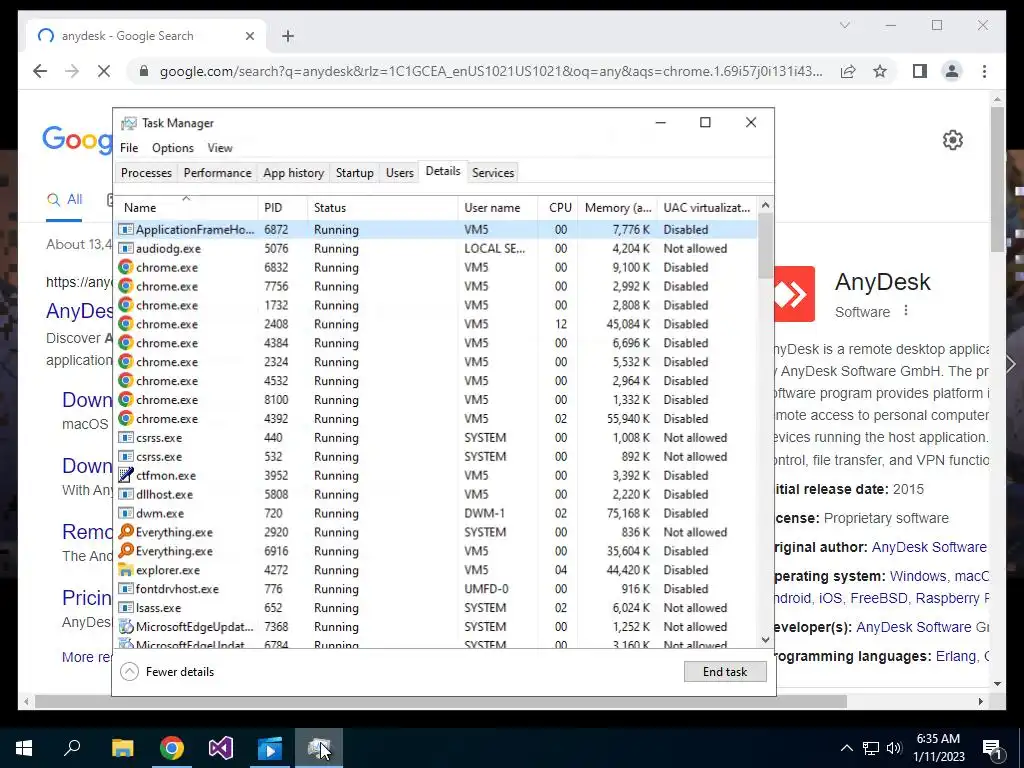Viewport: 1024px width, 768px height.
Task: Open the Windows operating system link
Action: coord(918,576)
